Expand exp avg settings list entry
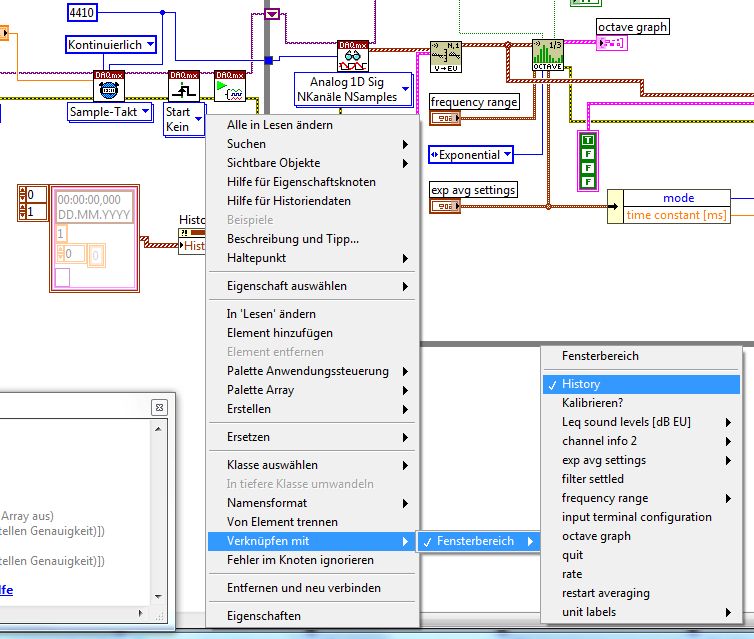Image resolution: width=754 pixels, height=639 pixels. (641, 460)
